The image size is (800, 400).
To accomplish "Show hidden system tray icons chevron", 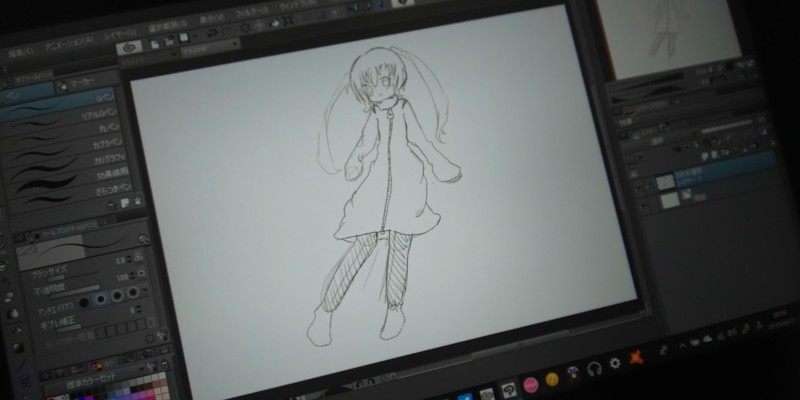I will pyautogui.click(x=683, y=345).
